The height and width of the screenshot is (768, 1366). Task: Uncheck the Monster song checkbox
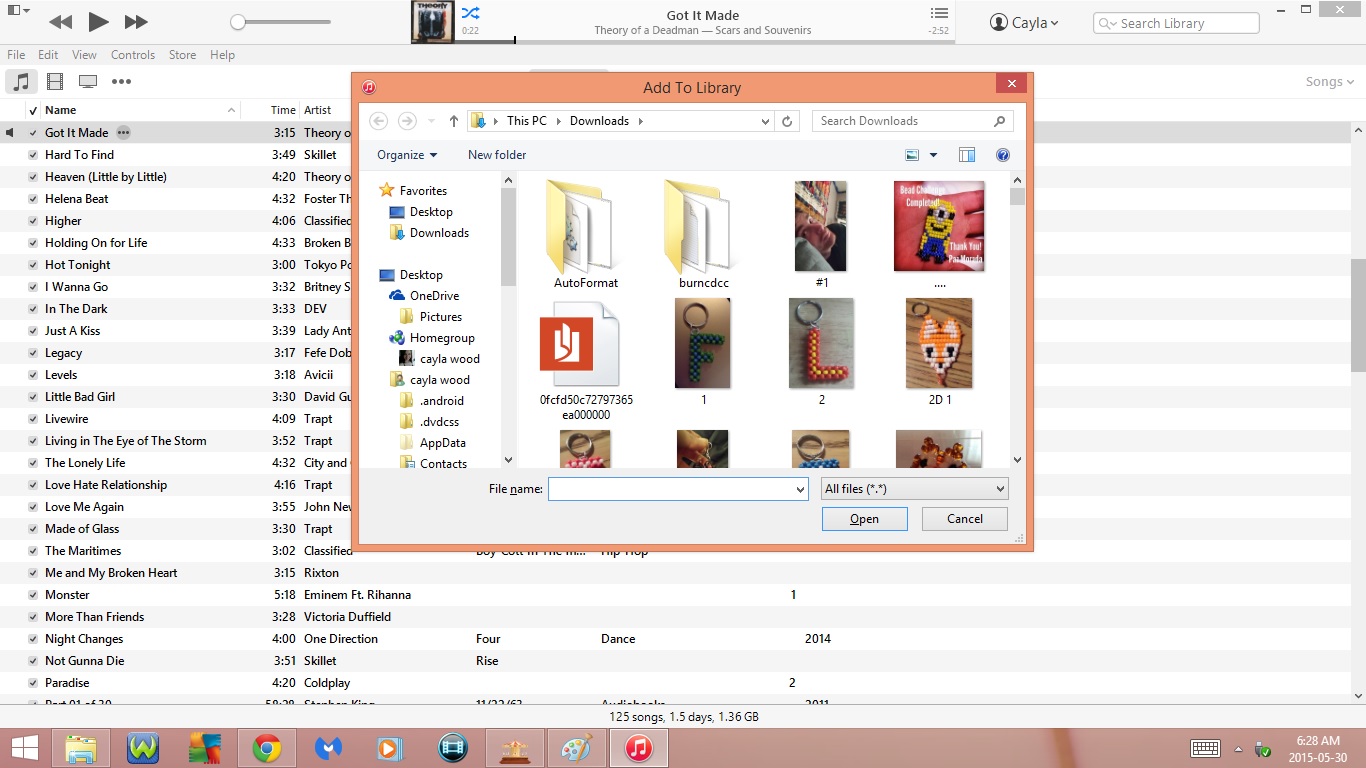(x=33, y=595)
